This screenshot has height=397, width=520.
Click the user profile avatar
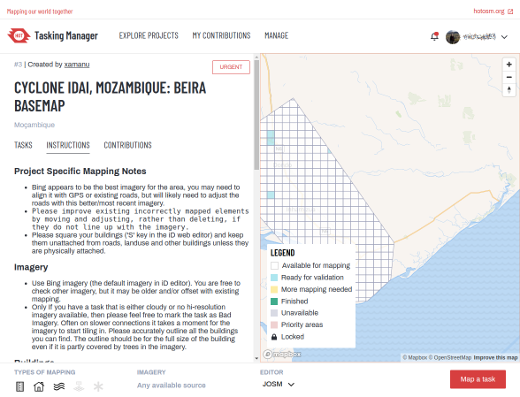(453, 37)
